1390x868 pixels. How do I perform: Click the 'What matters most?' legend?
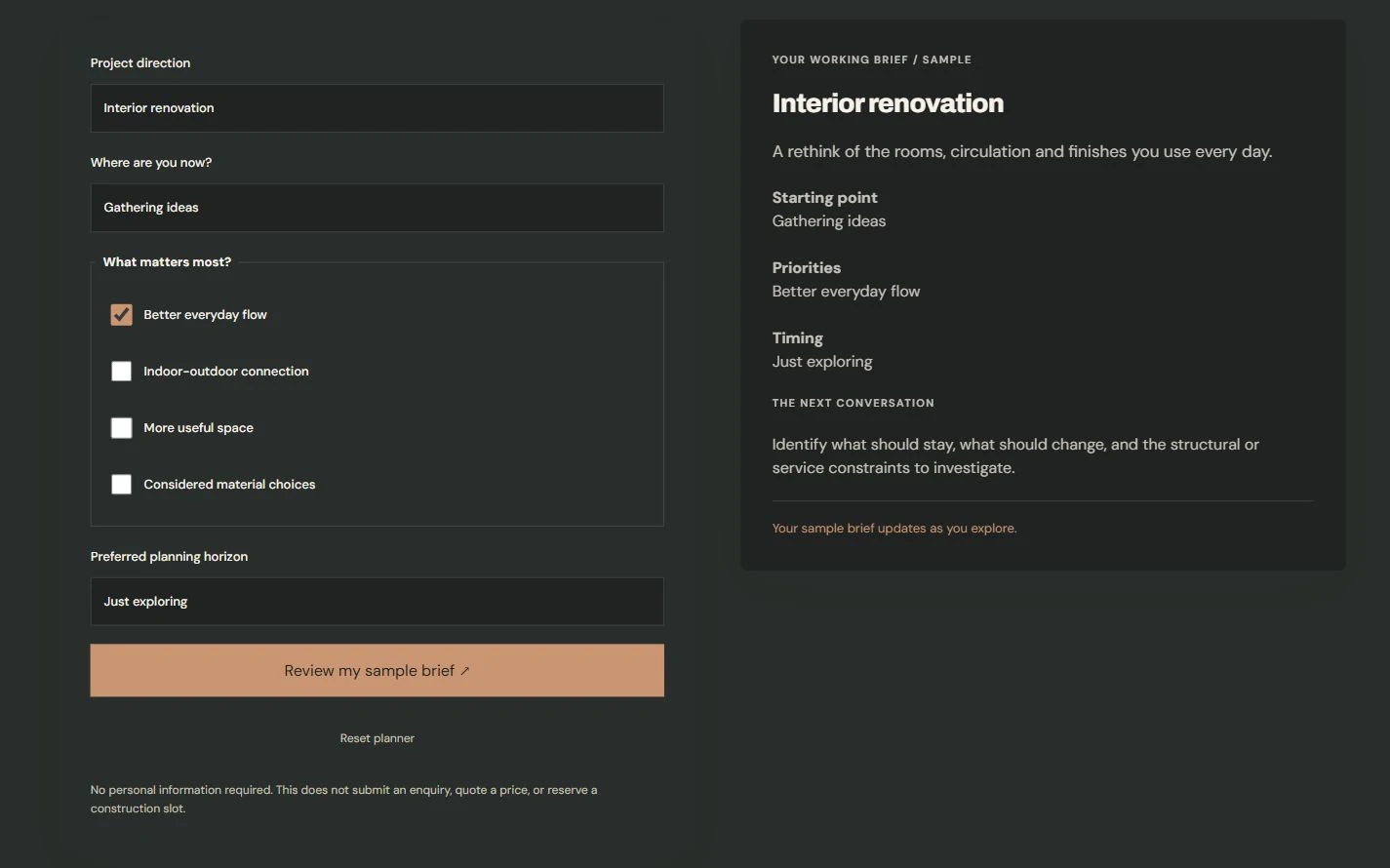tap(167, 262)
